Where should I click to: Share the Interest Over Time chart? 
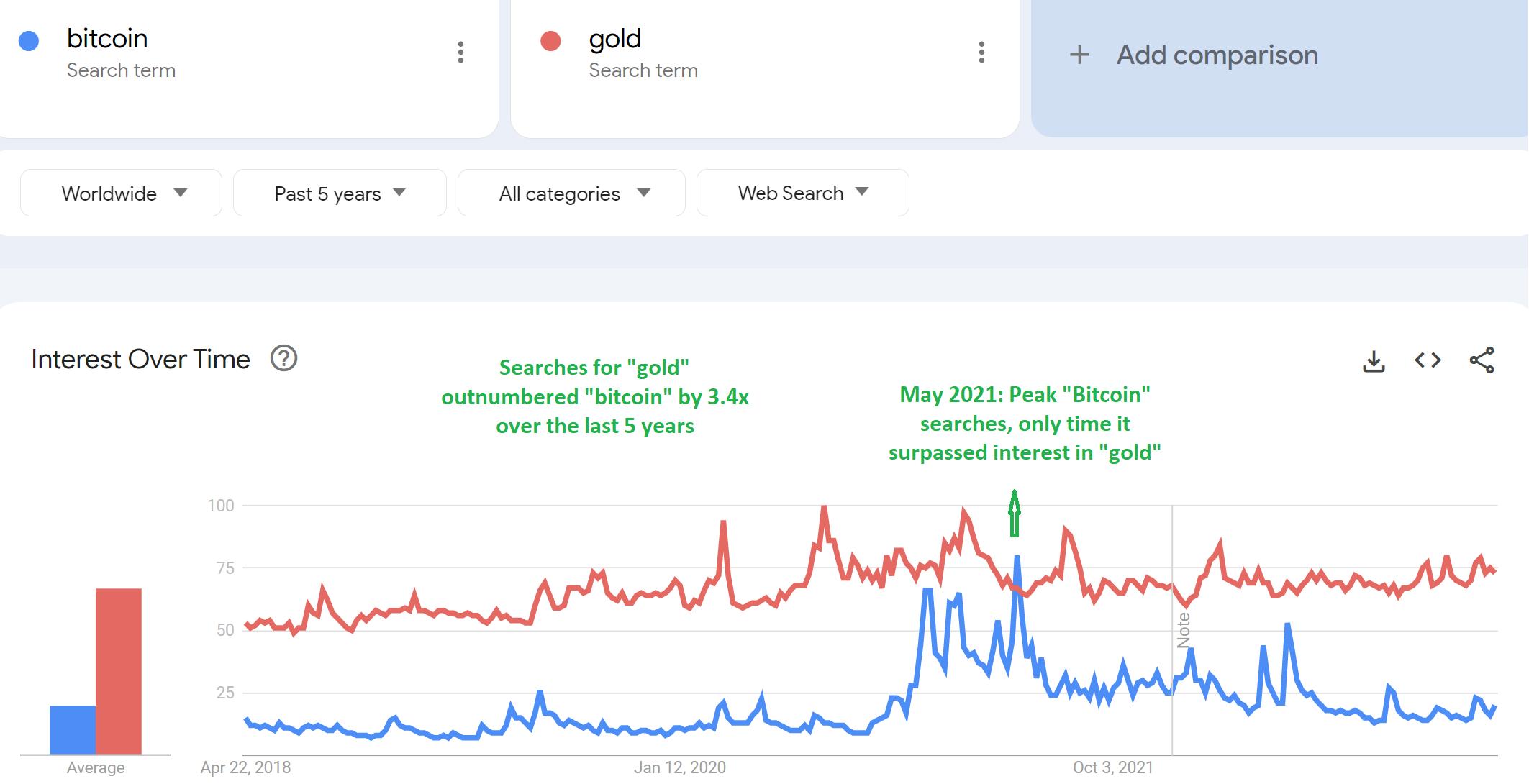1482,360
